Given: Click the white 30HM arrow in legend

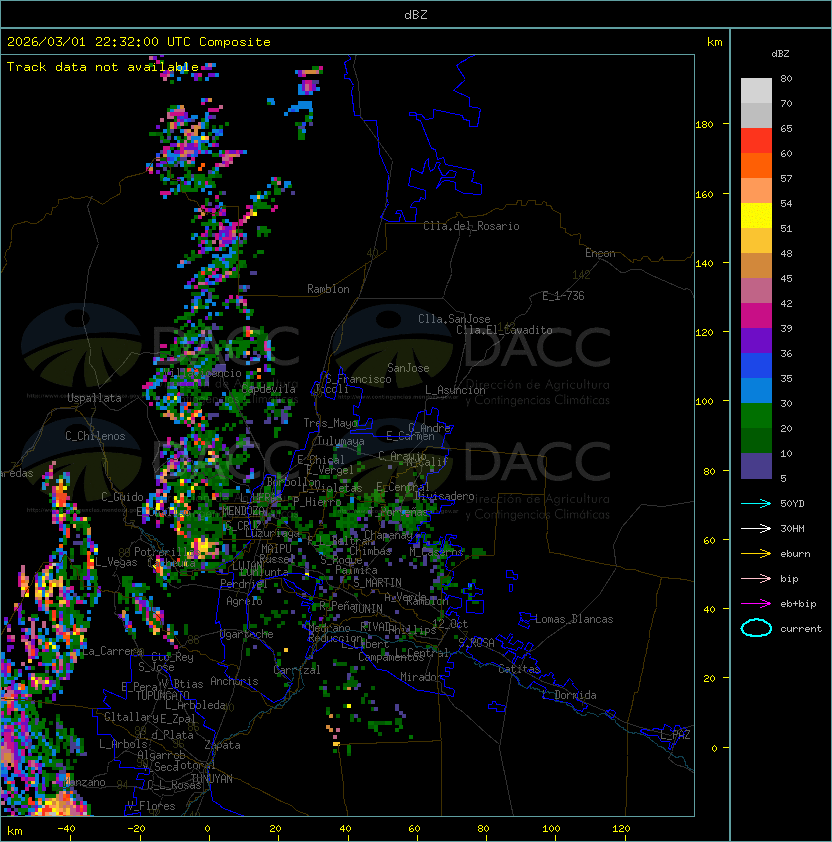Looking at the screenshot, I should tap(756, 528).
